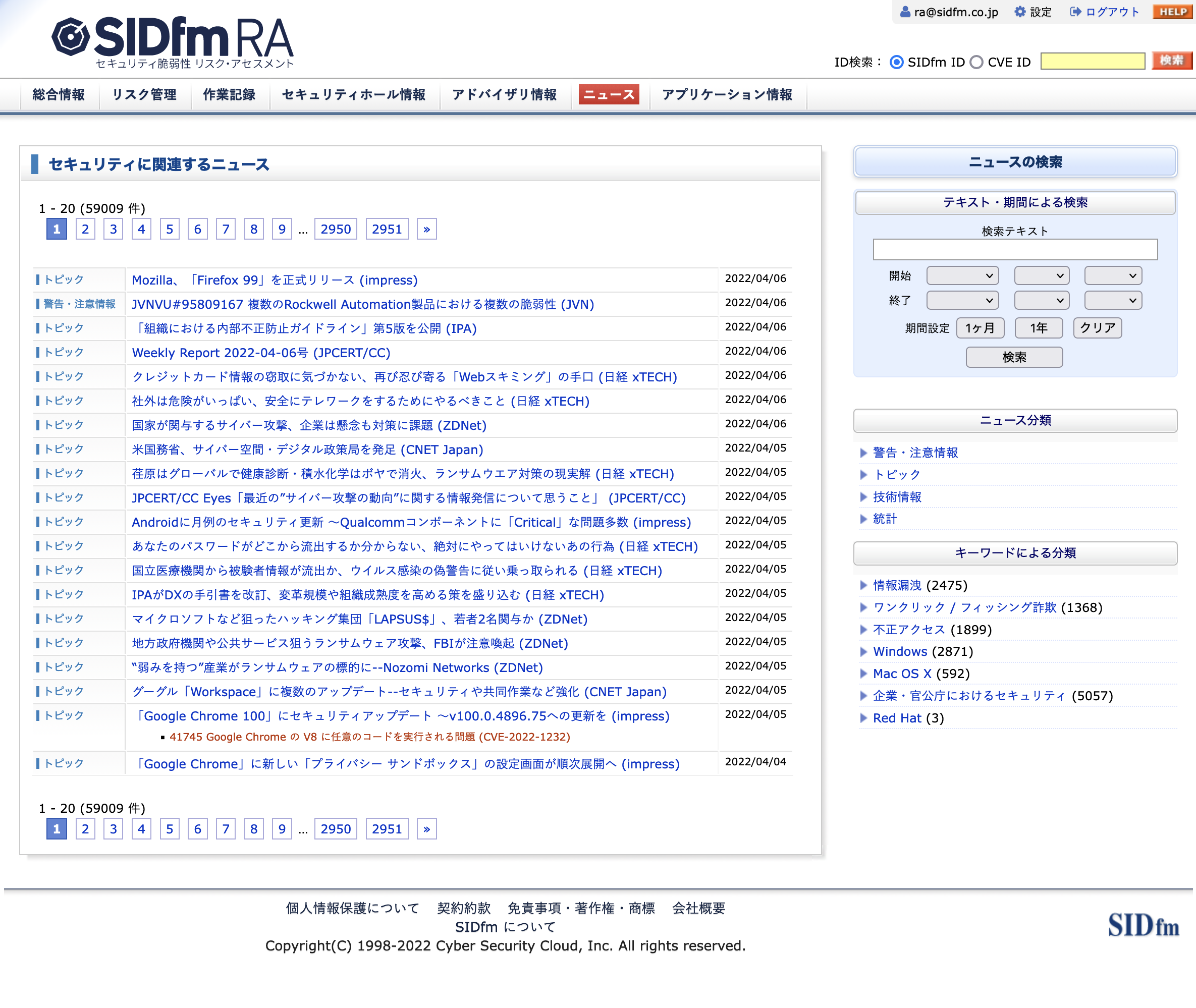Screen dimensions: 1196x1008
Task: Filter by ワンクリック / フィッシング詐欺 keyword
Action: pyautogui.click(x=964, y=607)
